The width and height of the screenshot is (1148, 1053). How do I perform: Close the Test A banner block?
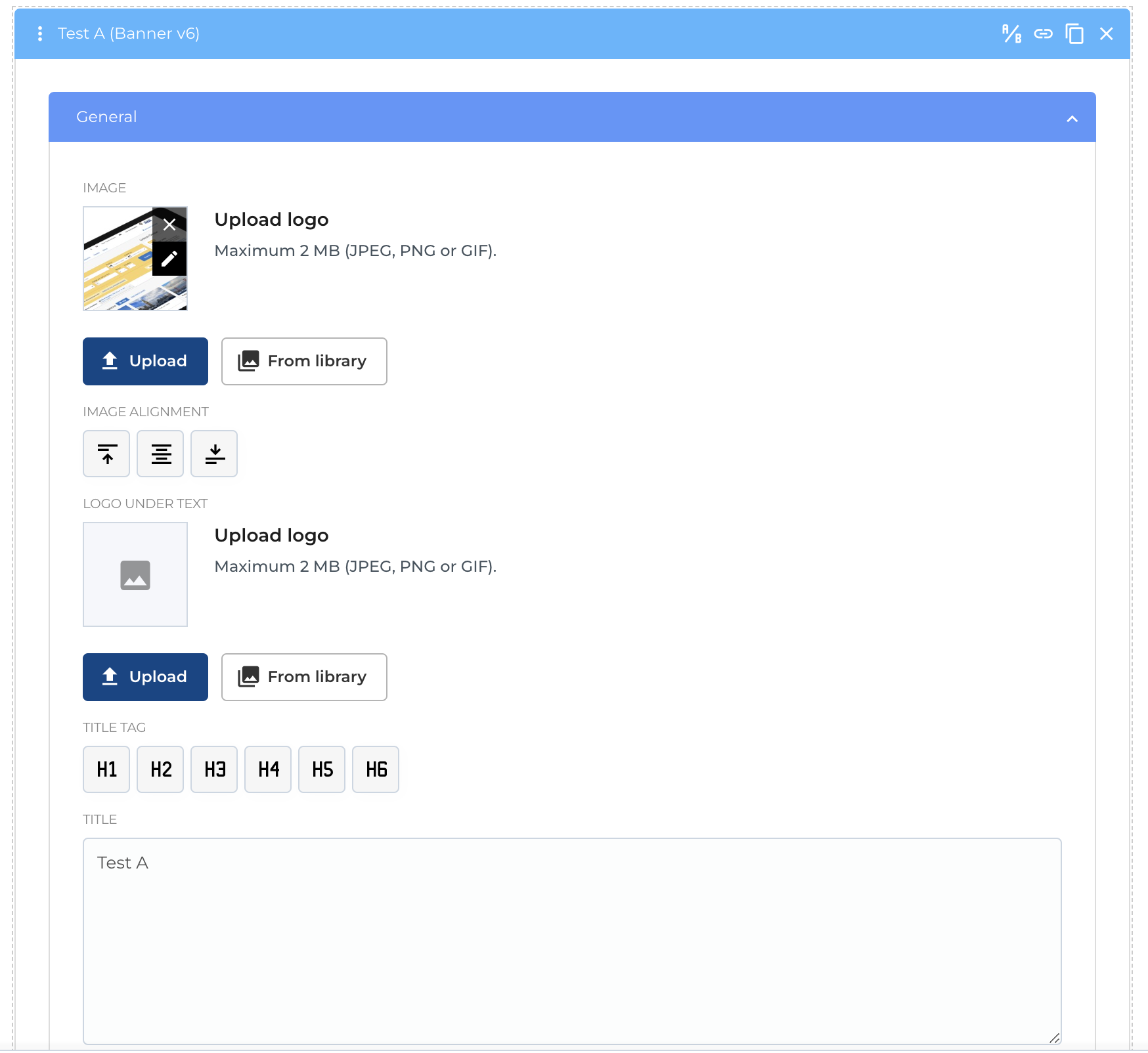1107,33
